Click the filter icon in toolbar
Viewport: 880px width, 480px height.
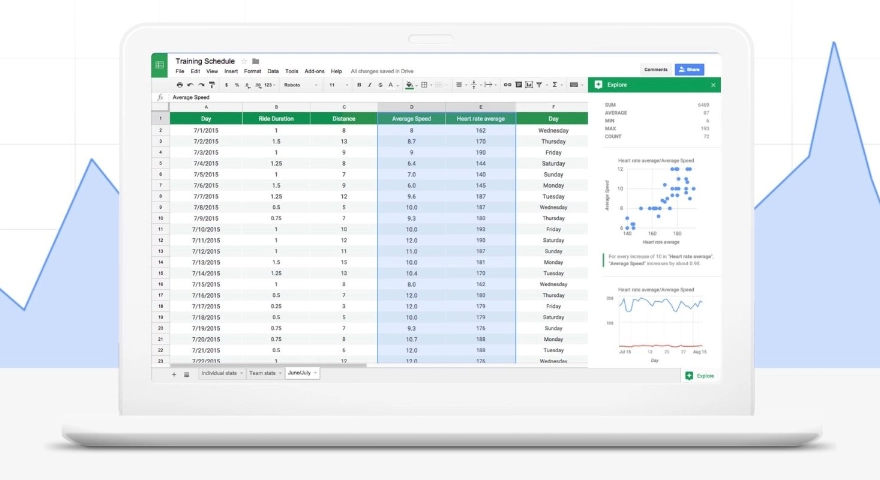click(x=540, y=85)
